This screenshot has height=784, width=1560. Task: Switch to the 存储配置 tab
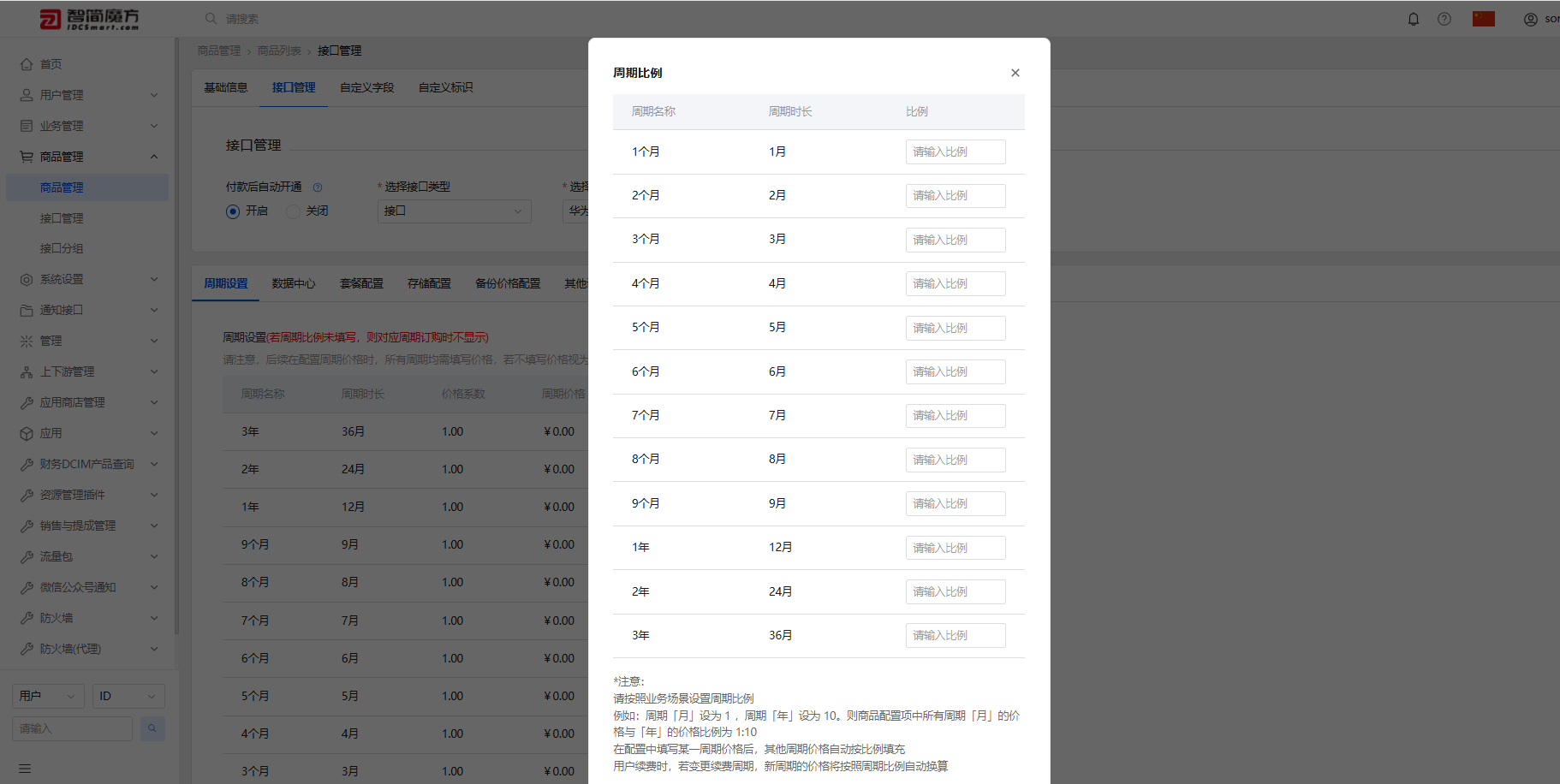[429, 283]
